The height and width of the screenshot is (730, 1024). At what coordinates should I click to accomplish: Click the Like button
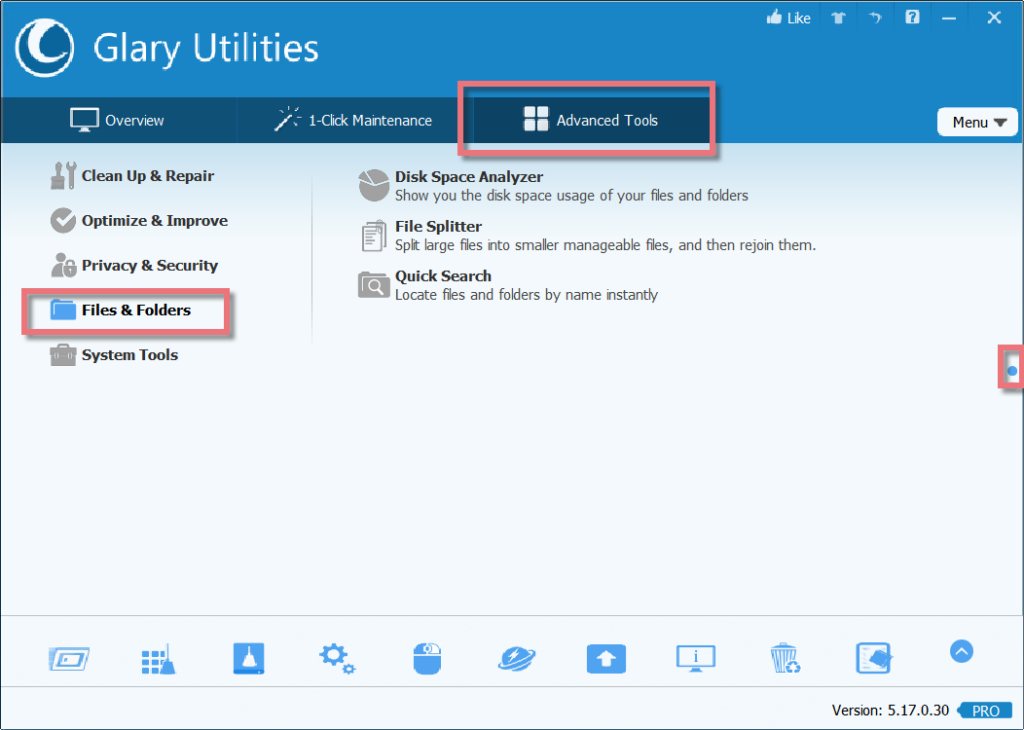pos(788,16)
